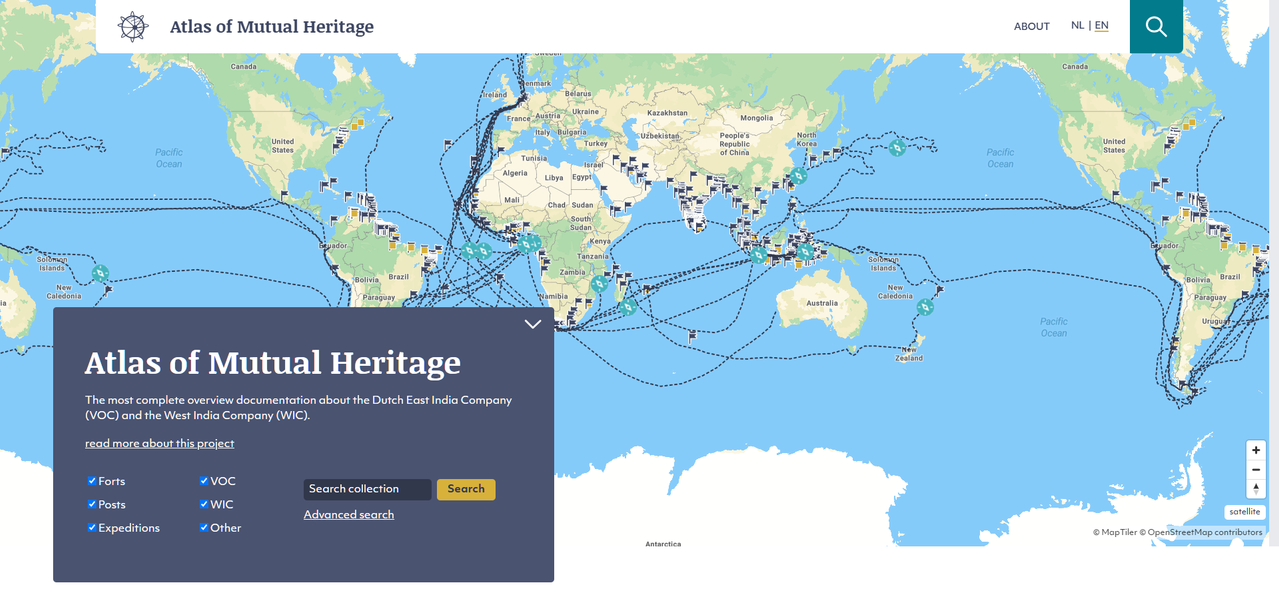Focus the Search collection input field
Screen dimensions: 1279x607
[368, 489]
